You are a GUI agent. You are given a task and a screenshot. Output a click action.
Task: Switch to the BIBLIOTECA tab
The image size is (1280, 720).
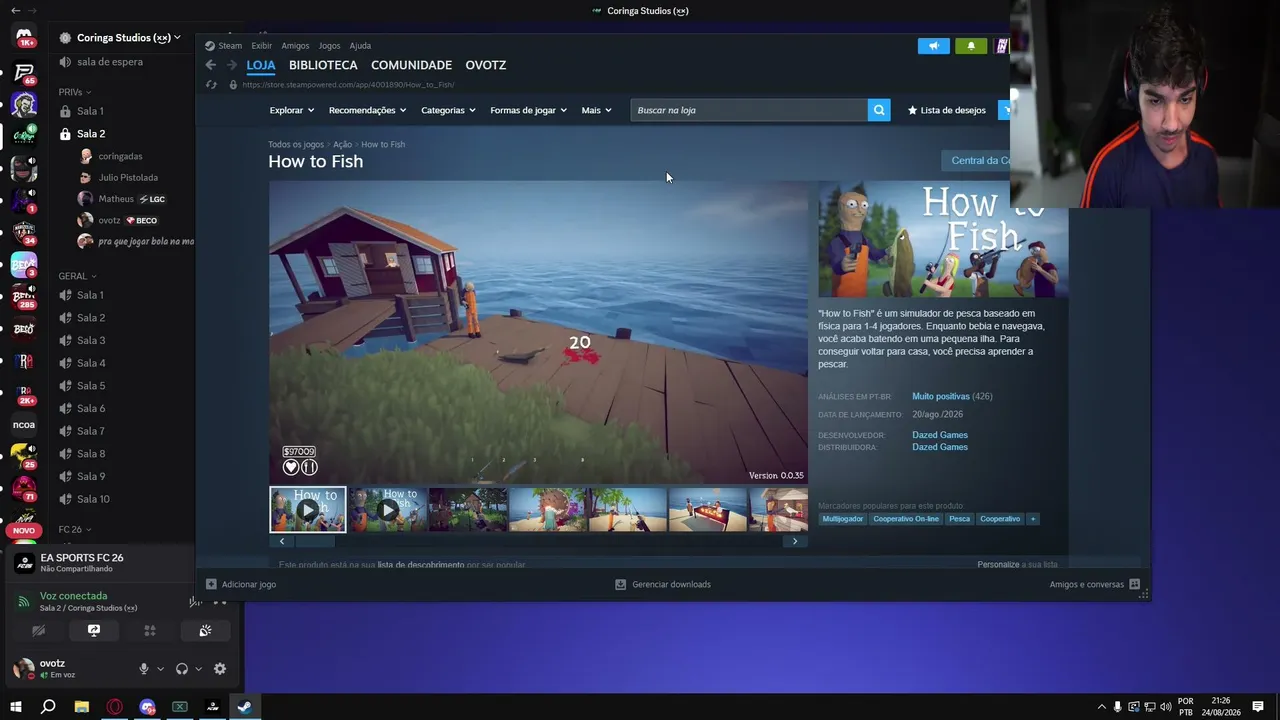pos(323,65)
